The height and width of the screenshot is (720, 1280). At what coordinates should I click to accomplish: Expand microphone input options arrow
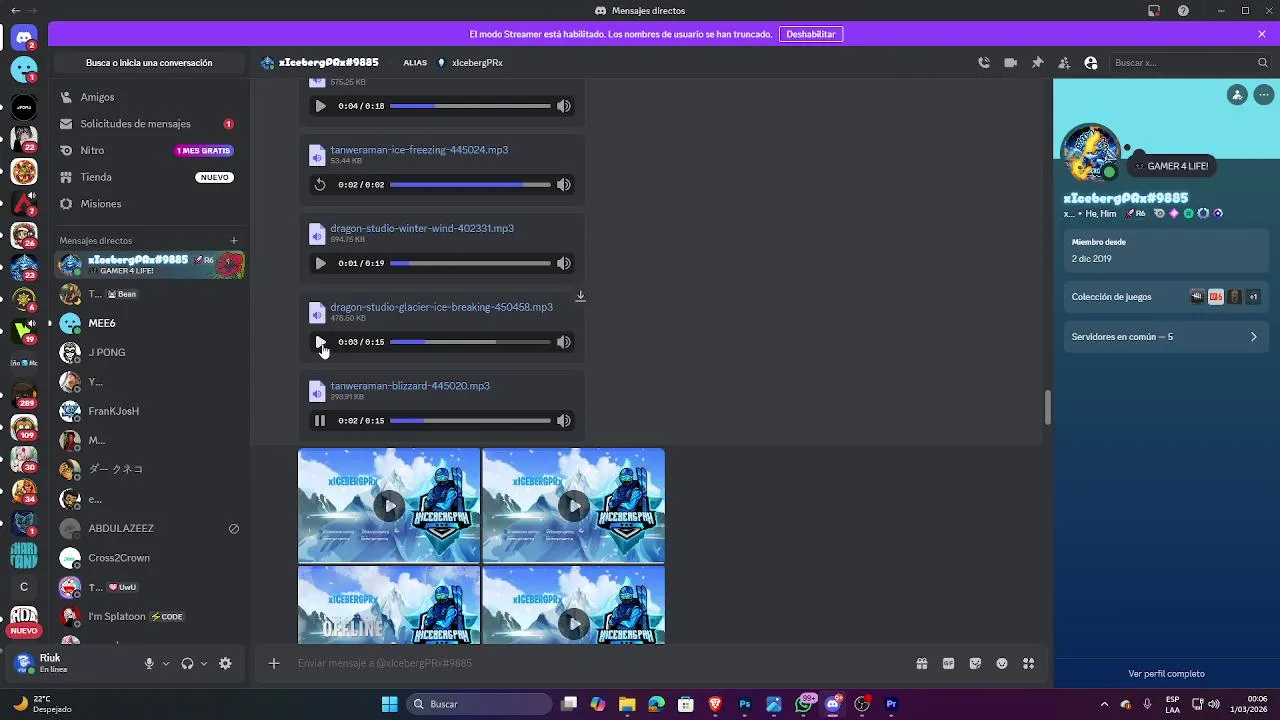[x=166, y=663]
